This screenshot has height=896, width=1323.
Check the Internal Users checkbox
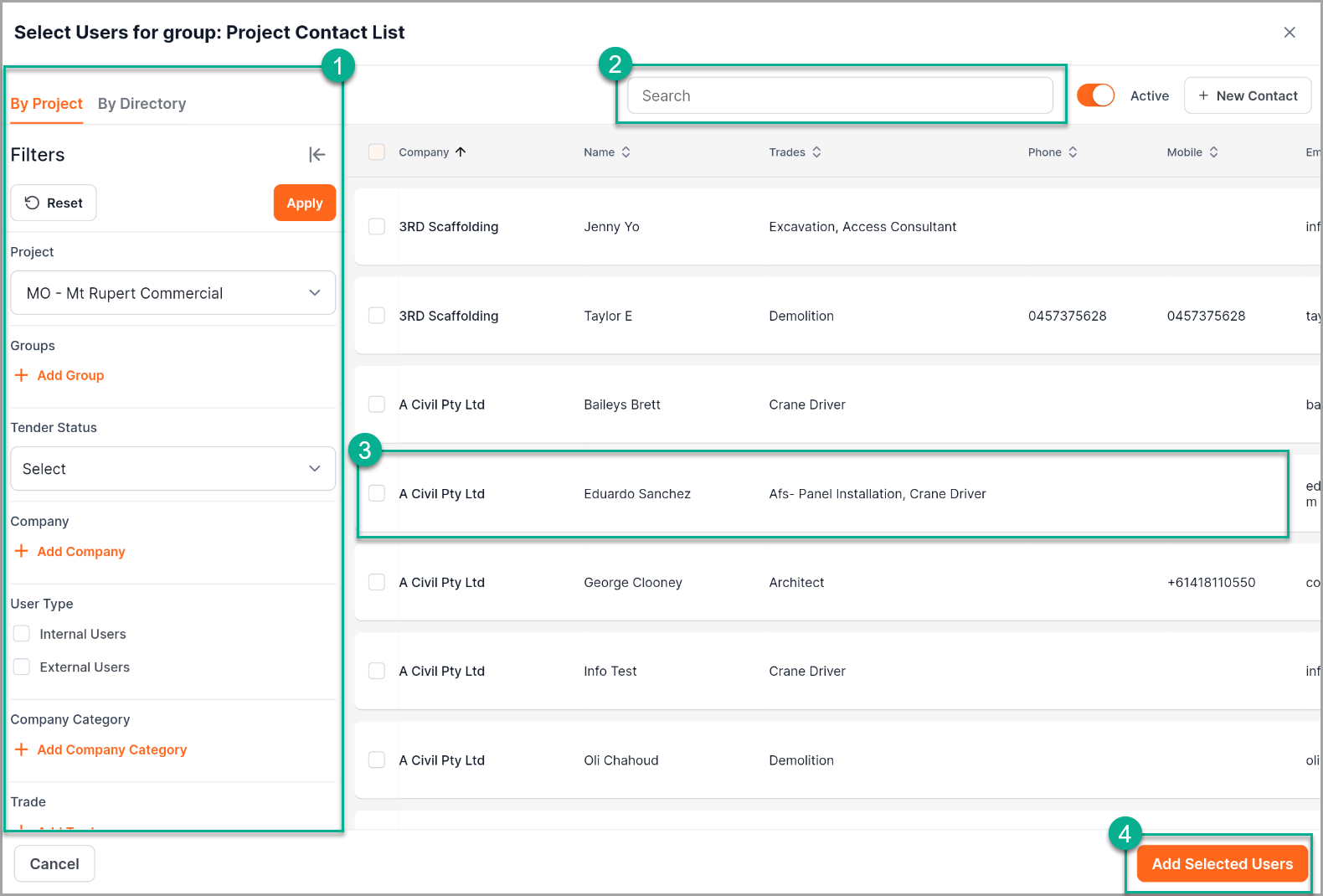[x=22, y=634]
